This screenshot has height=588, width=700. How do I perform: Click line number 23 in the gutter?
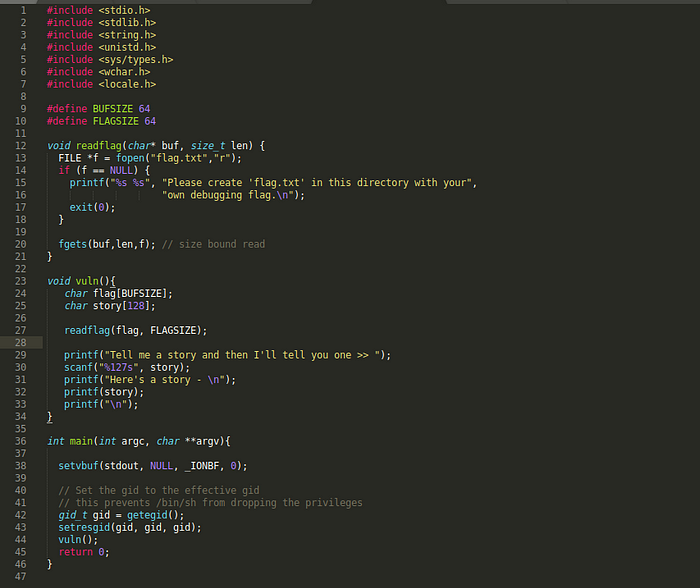pos(21,281)
